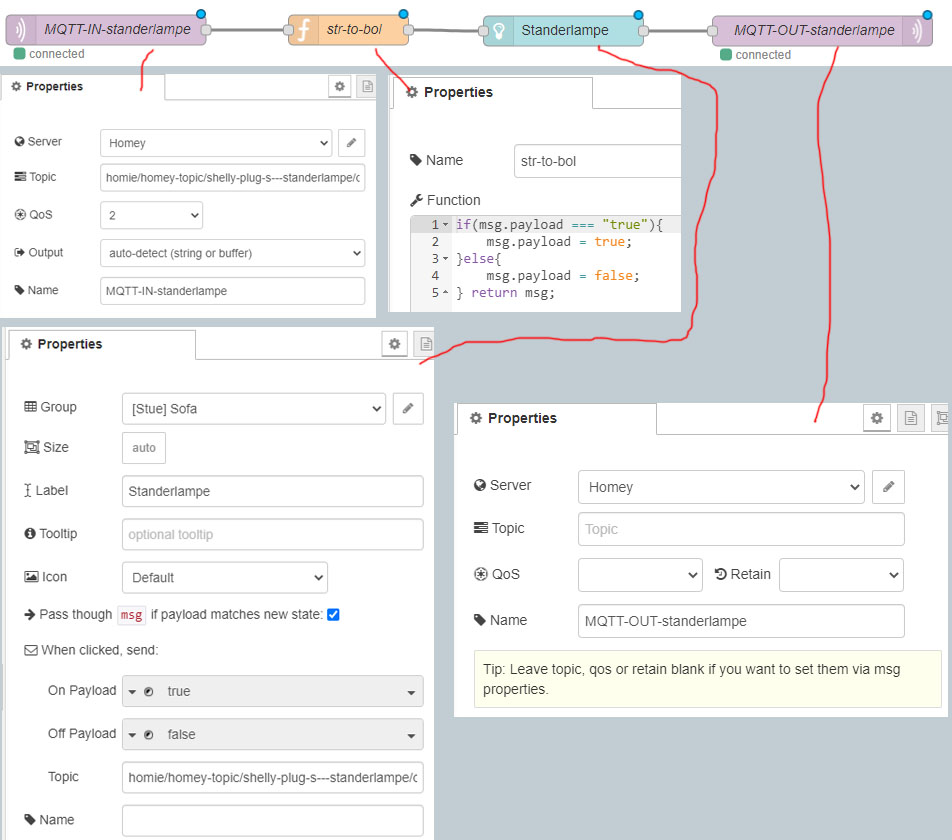The width and height of the screenshot is (952, 840).
Task: Collapse code fold arrow on line 3 else
Action: pyautogui.click(x=445, y=259)
